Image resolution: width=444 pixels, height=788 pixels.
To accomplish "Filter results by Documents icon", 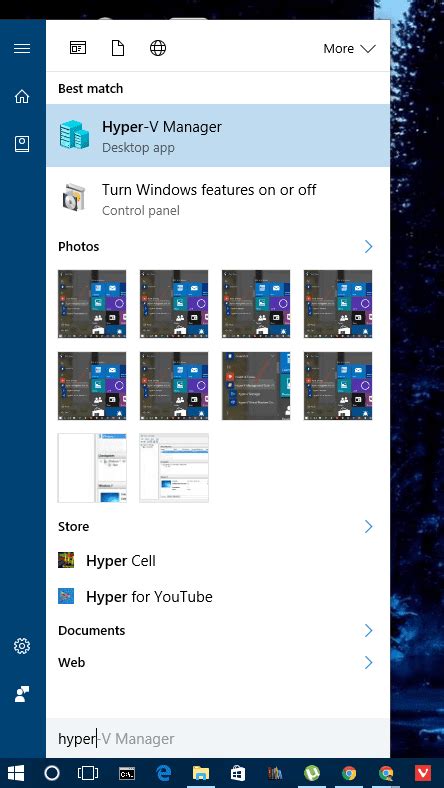I will (x=118, y=48).
